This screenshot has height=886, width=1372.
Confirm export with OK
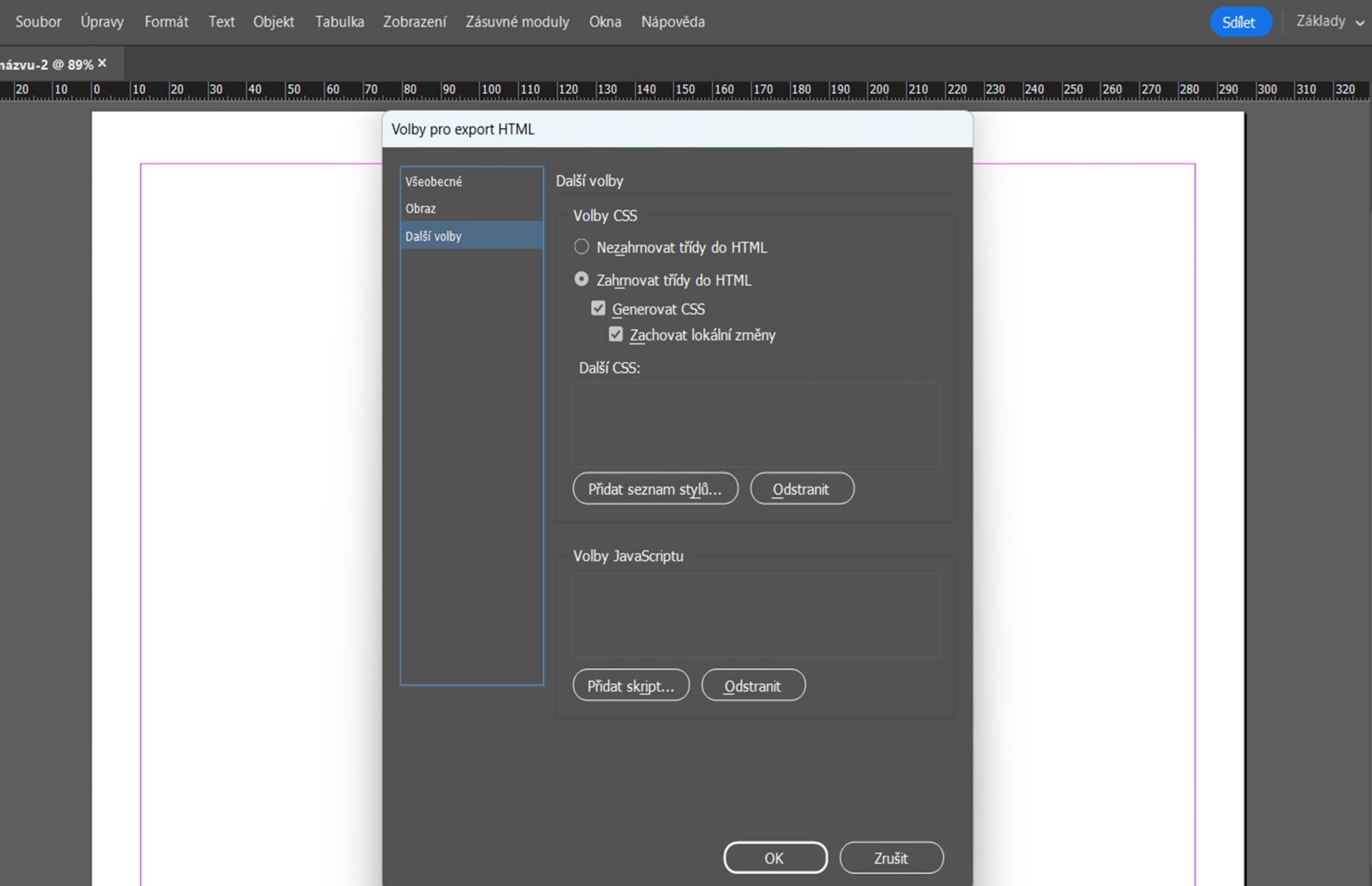775,858
